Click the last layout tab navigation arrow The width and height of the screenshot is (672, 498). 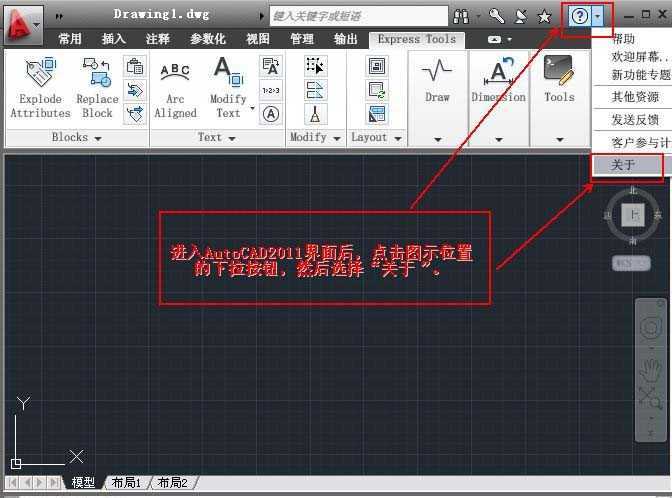click(54, 483)
